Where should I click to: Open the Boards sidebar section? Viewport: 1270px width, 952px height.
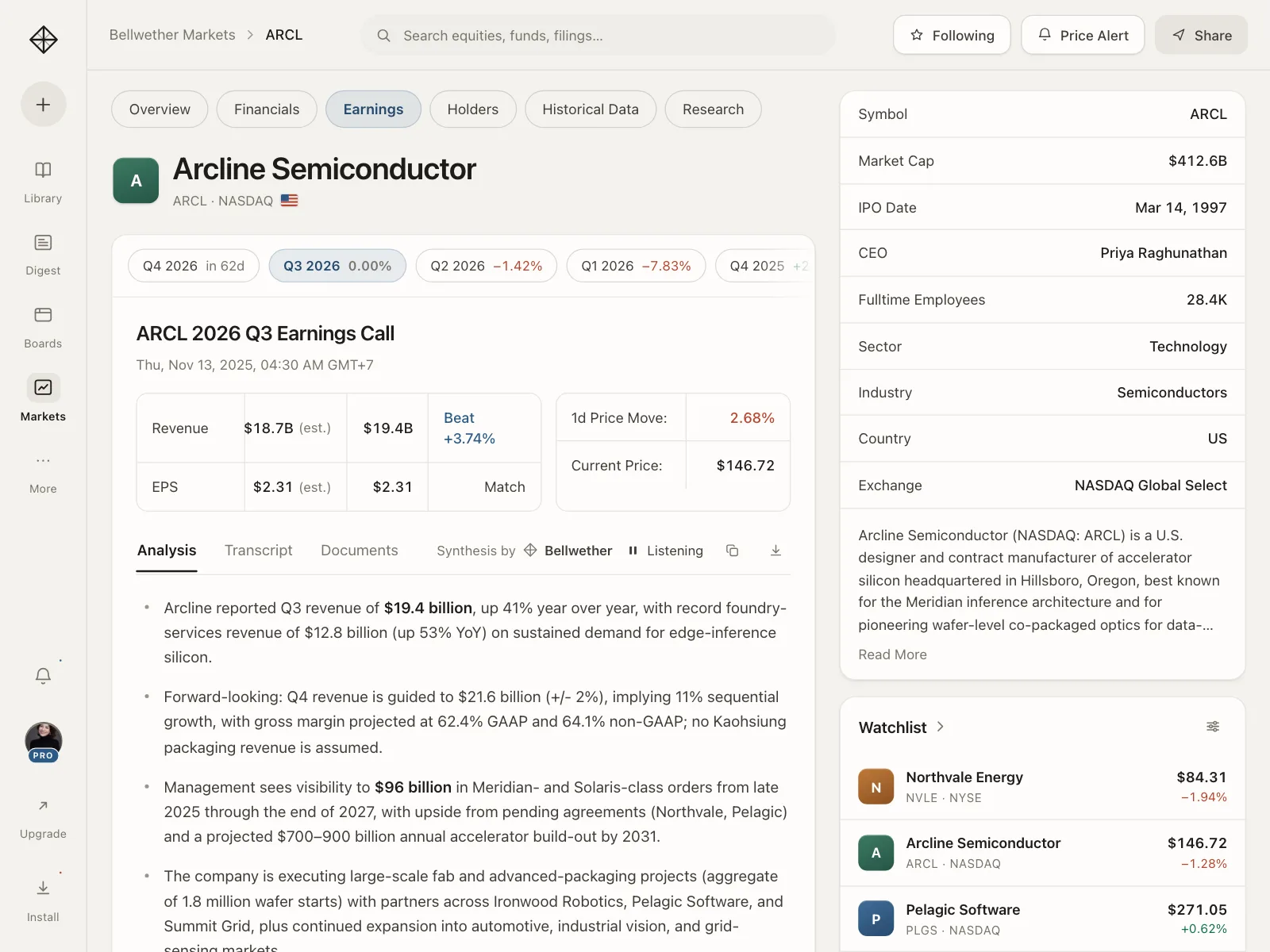[x=43, y=327]
